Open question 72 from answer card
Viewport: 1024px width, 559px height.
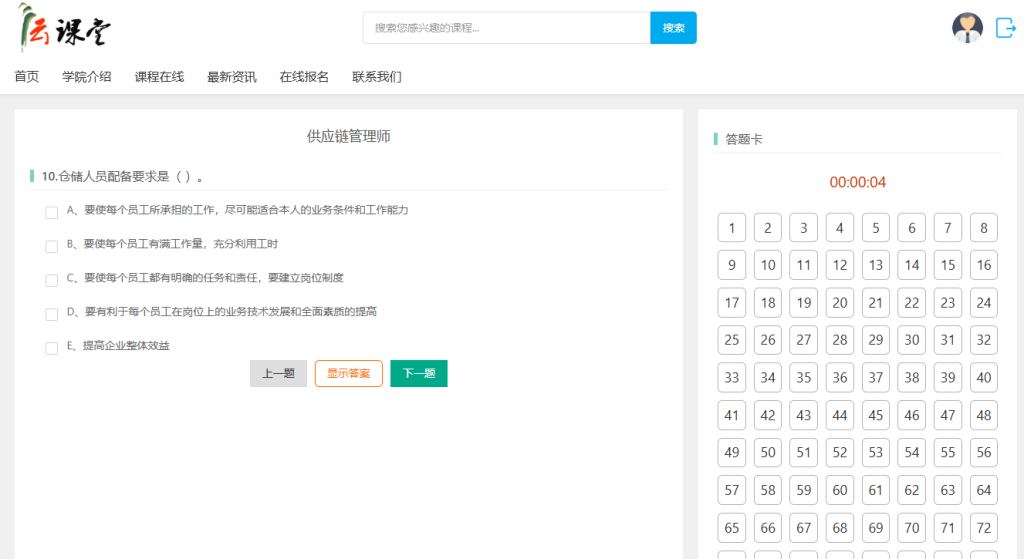[x=984, y=527]
